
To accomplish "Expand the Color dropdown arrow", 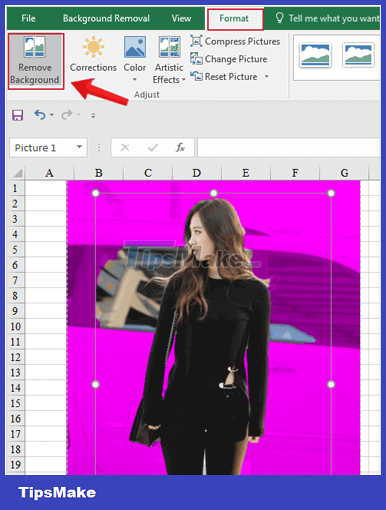I will pyautogui.click(x=135, y=79).
